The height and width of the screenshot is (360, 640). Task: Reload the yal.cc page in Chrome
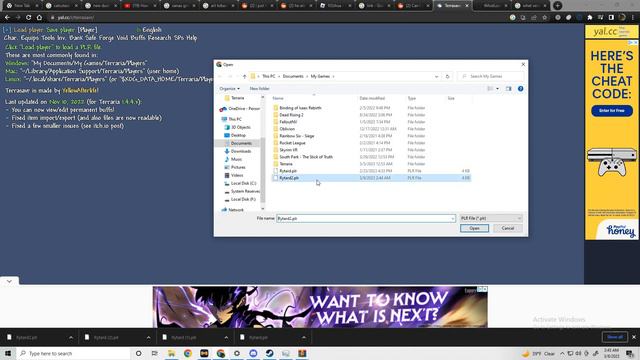click(28, 18)
